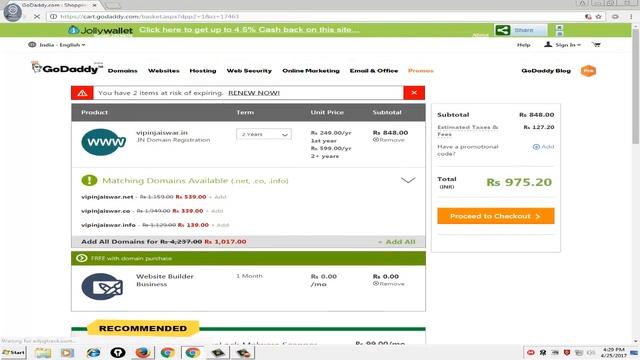Add vipinjaiswar.net to cart
This screenshot has height=360, width=640.
tap(218, 197)
